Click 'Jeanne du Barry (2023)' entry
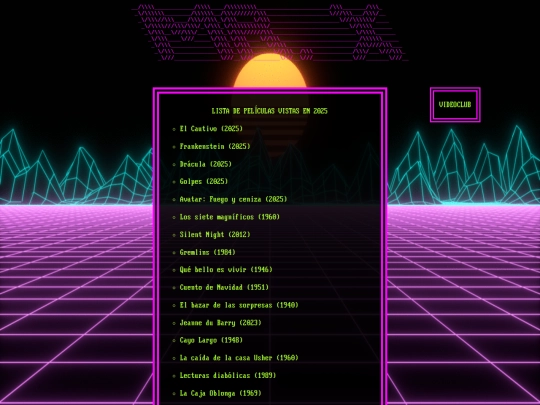Screen dimensions: 540x405 coord(220,323)
